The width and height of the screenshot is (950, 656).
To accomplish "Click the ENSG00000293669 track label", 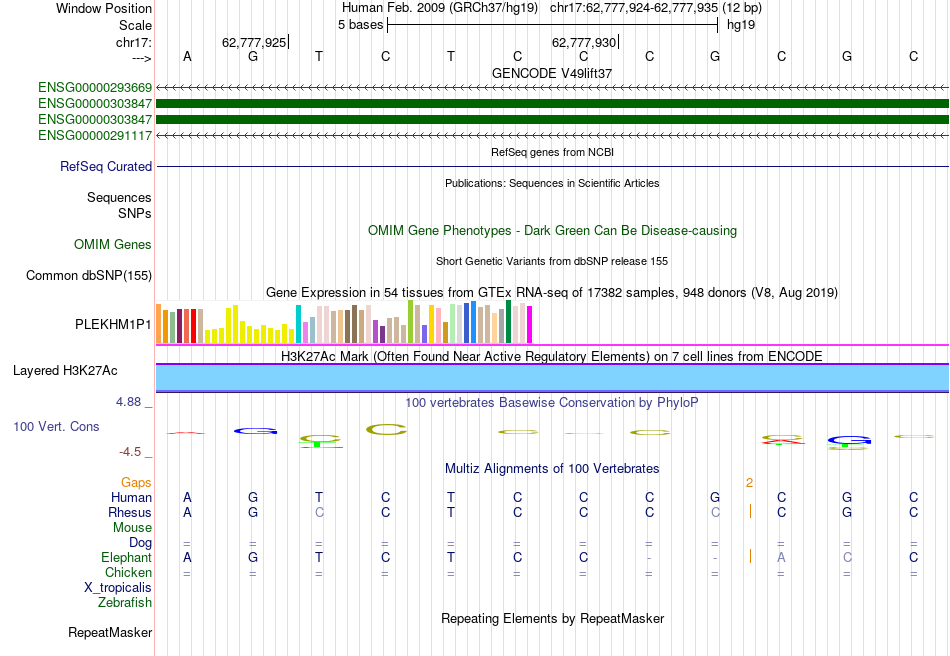I will click(95, 87).
